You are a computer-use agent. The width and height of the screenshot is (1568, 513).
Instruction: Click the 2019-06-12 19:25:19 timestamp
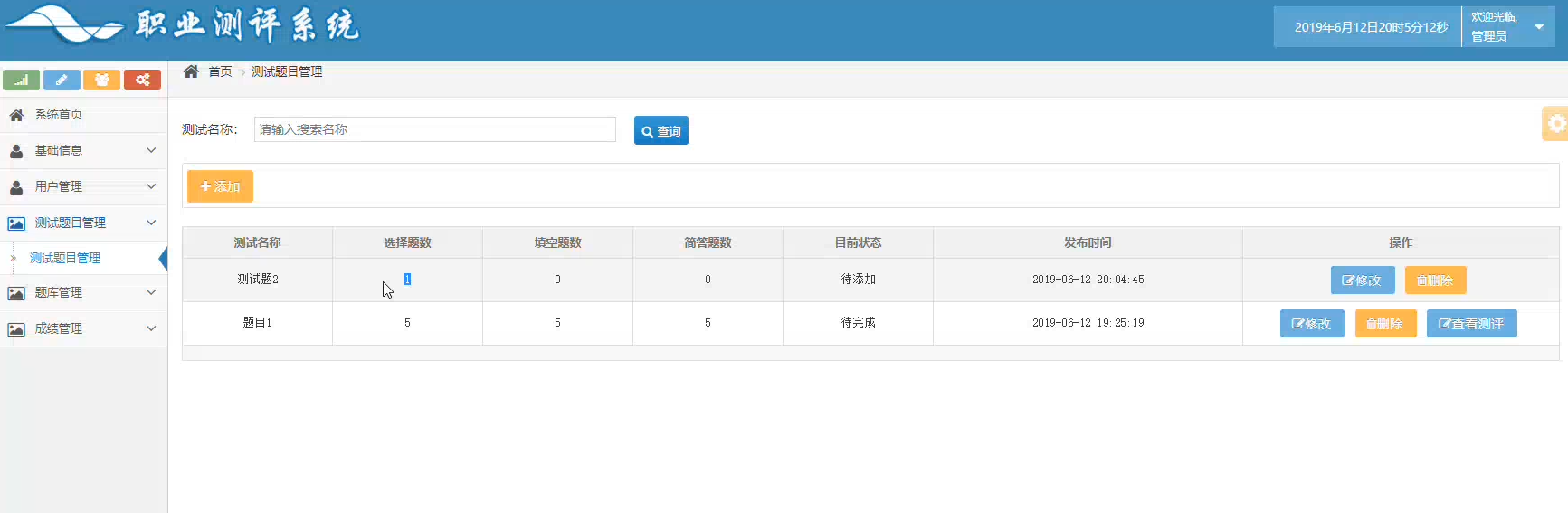point(1088,323)
